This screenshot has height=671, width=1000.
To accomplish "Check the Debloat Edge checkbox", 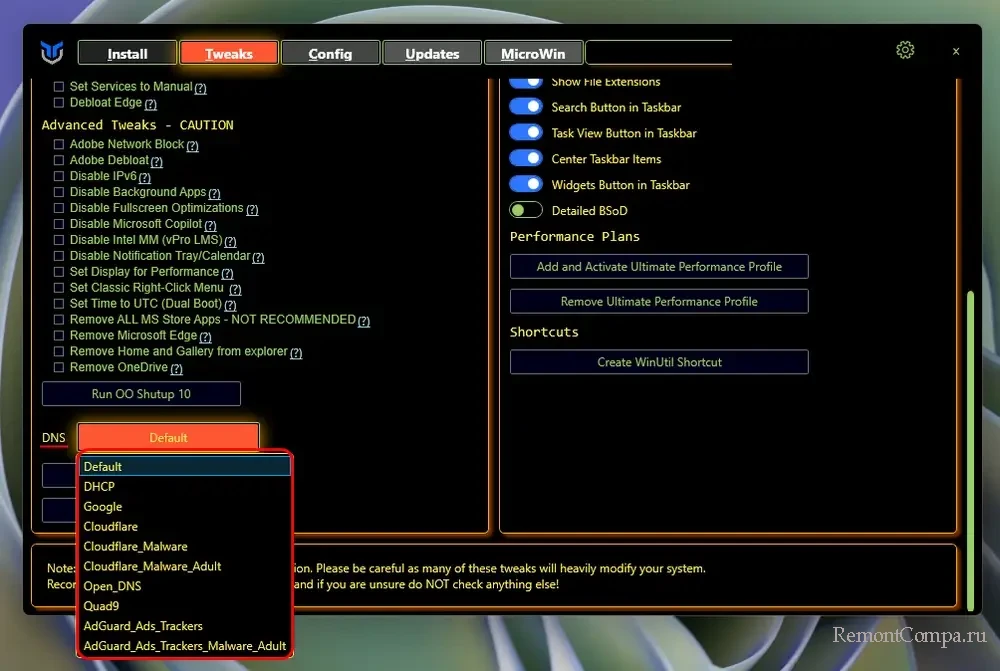I will coord(59,102).
